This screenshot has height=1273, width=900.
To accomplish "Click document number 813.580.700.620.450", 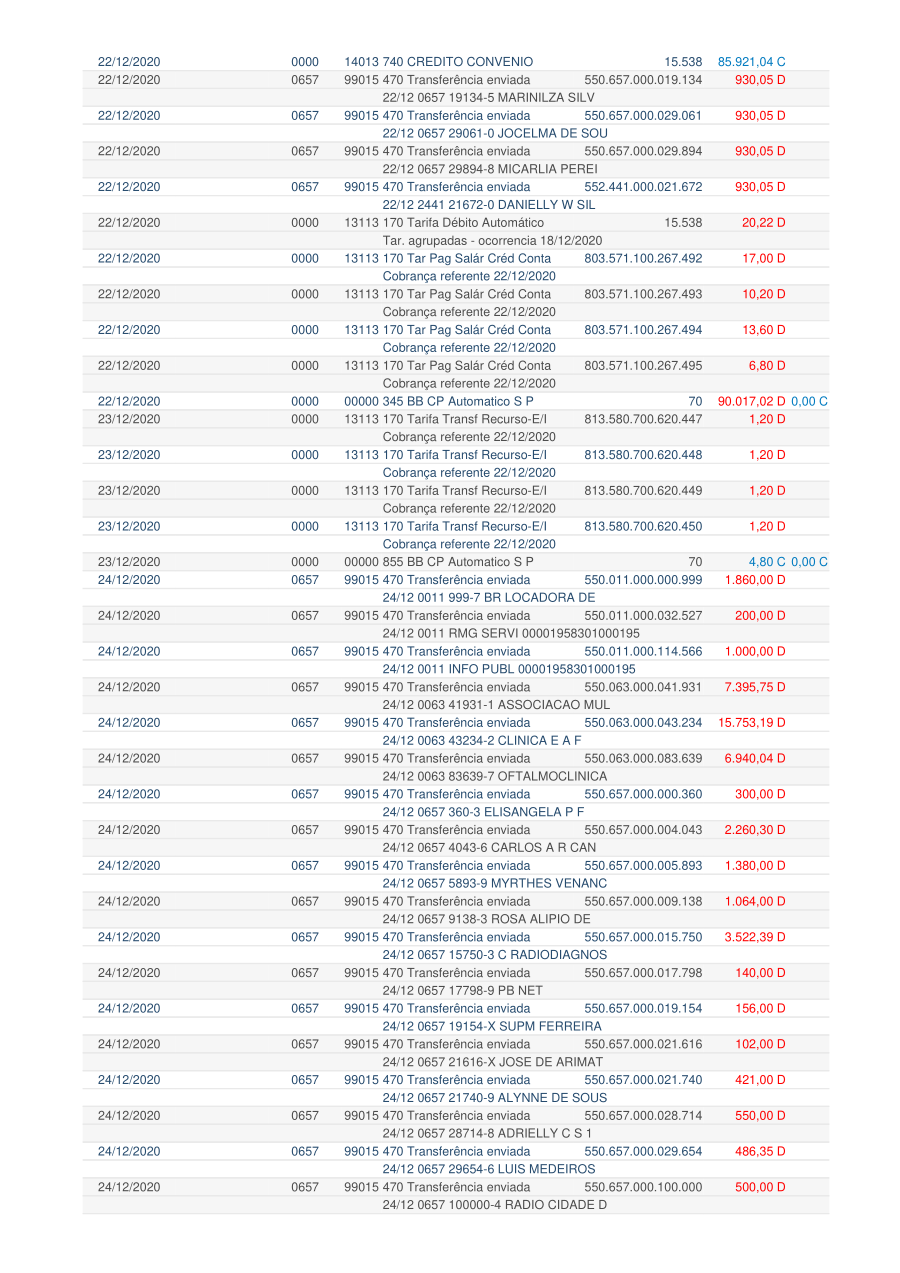I will pos(643,527).
